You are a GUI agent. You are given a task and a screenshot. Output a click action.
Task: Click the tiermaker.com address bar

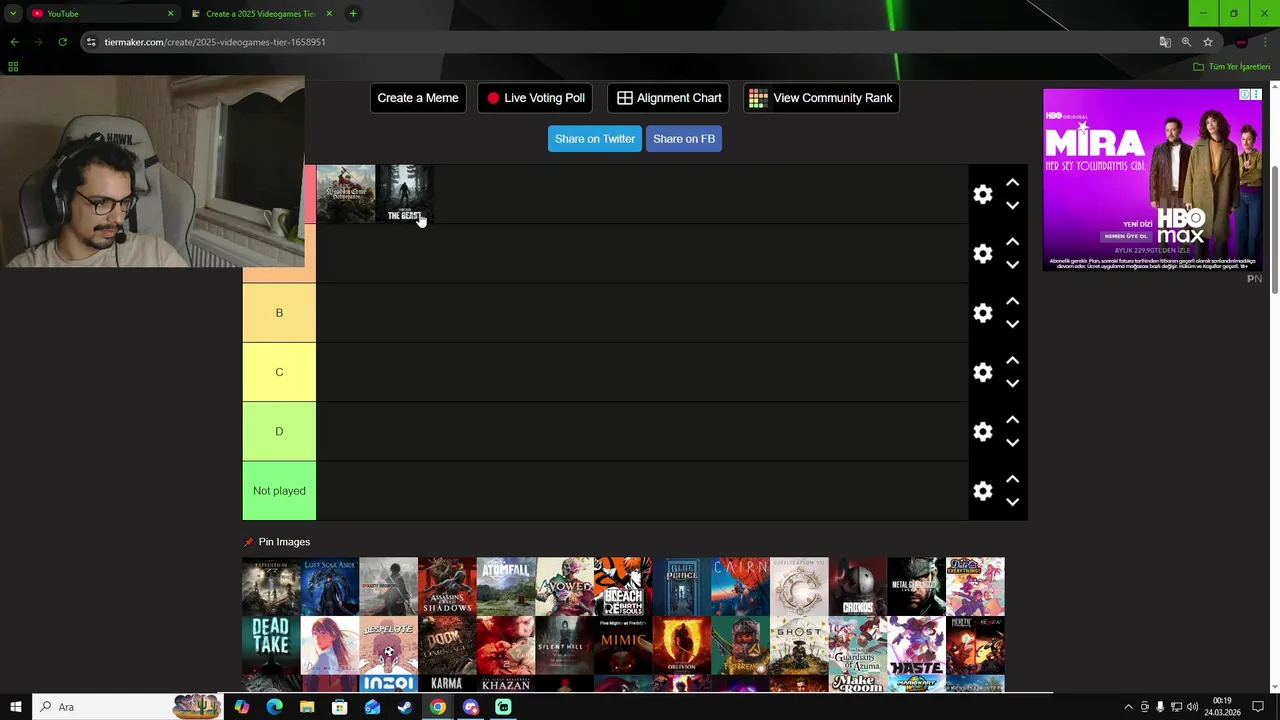pos(620,42)
